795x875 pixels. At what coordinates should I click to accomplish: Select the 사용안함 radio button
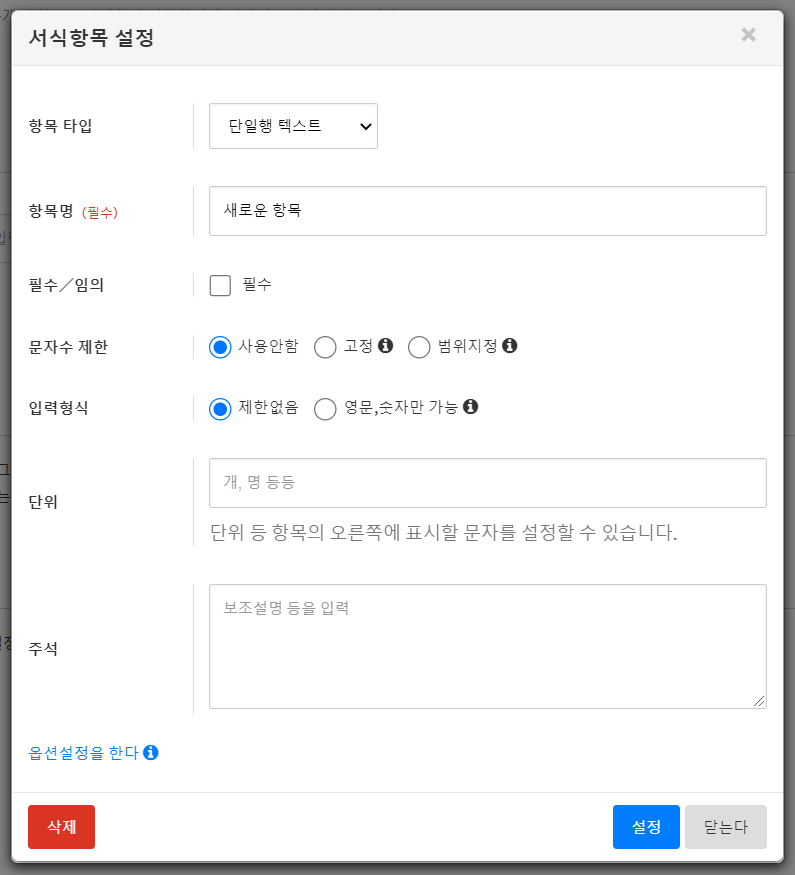[x=220, y=347]
